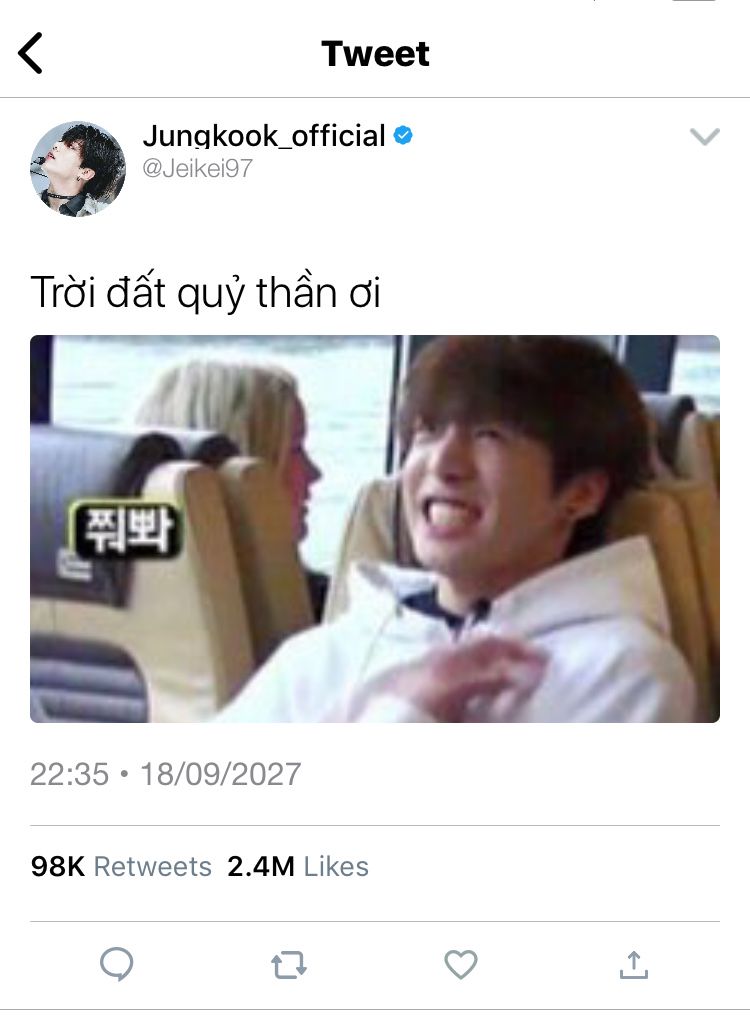Tap the blue verified badge
Image resolution: width=750 pixels, height=1027 pixels.
point(403,135)
